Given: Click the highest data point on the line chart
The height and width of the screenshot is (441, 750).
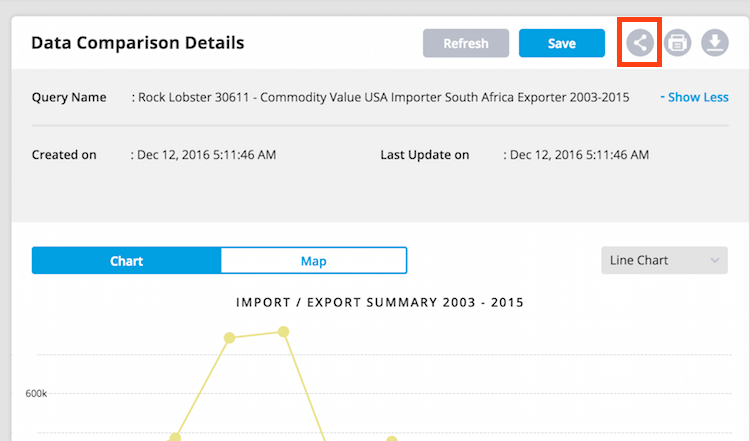Looking at the screenshot, I should (x=284, y=331).
